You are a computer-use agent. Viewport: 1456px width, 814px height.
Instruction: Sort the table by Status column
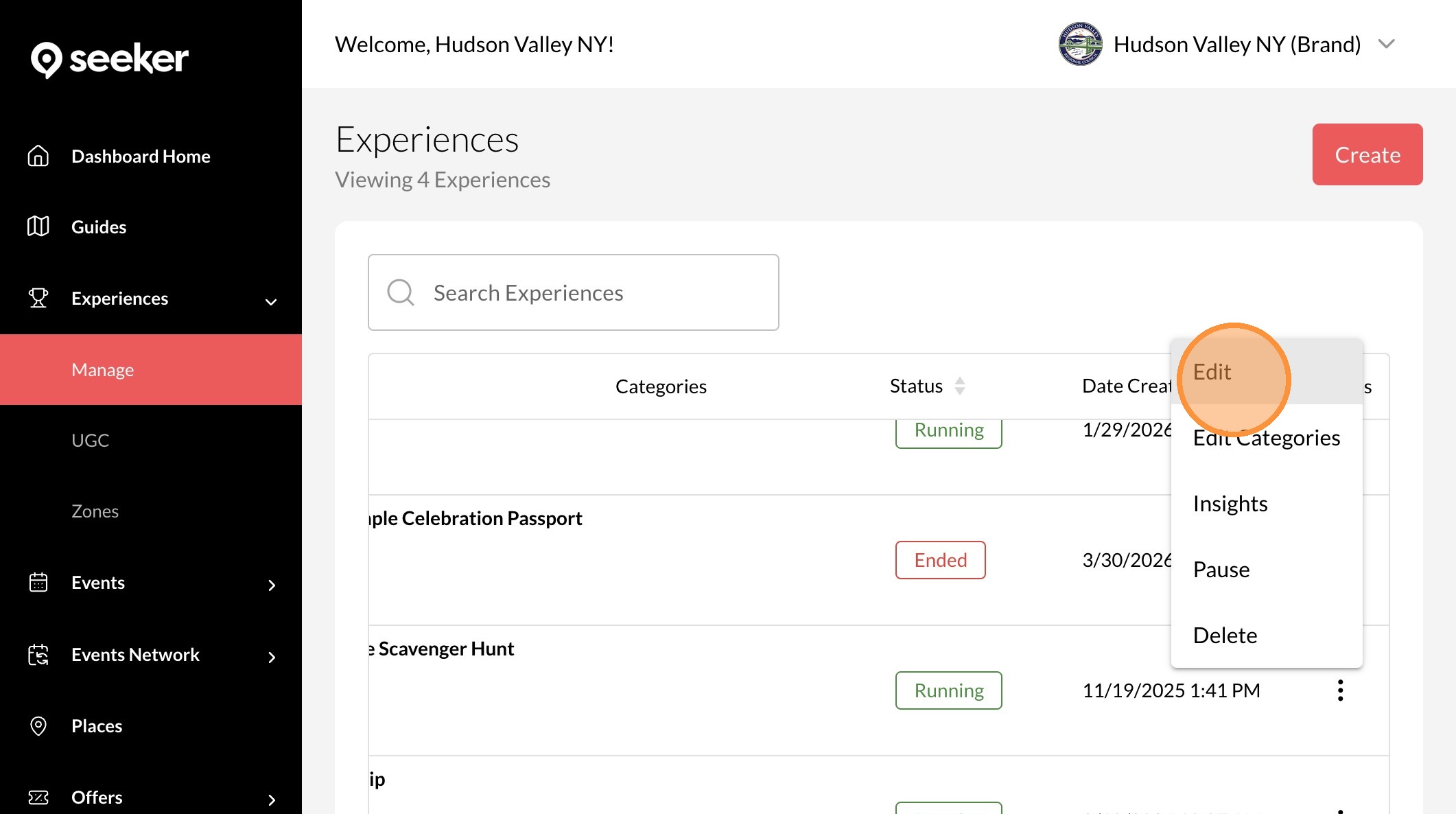[959, 386]
